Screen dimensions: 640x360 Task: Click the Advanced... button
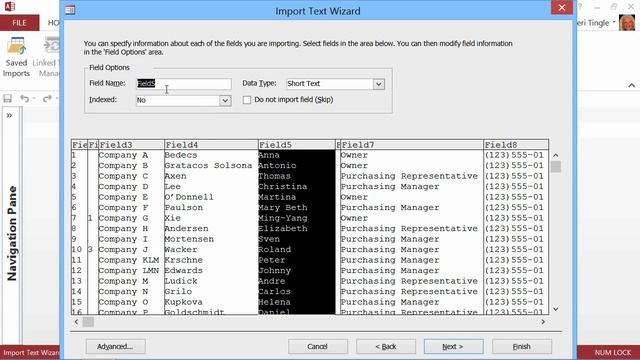point(116,347)
